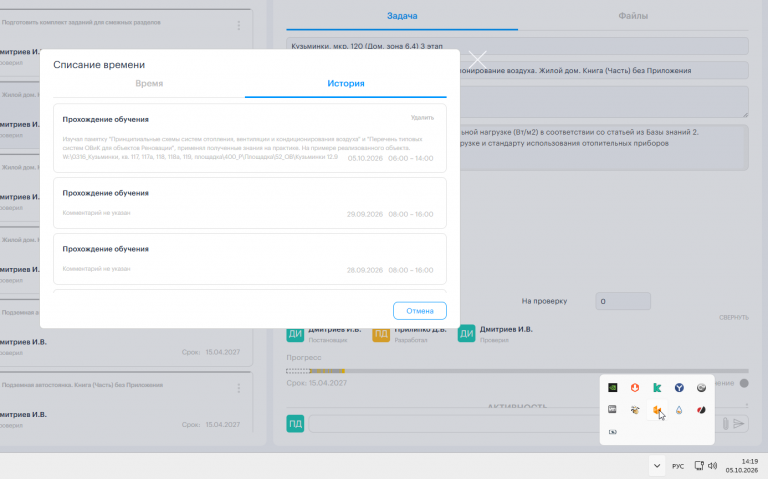
Task: Open the kebab menu on Подземная автостоянка. Книга card
Action: pyautogui.click(x=239, y=388)
